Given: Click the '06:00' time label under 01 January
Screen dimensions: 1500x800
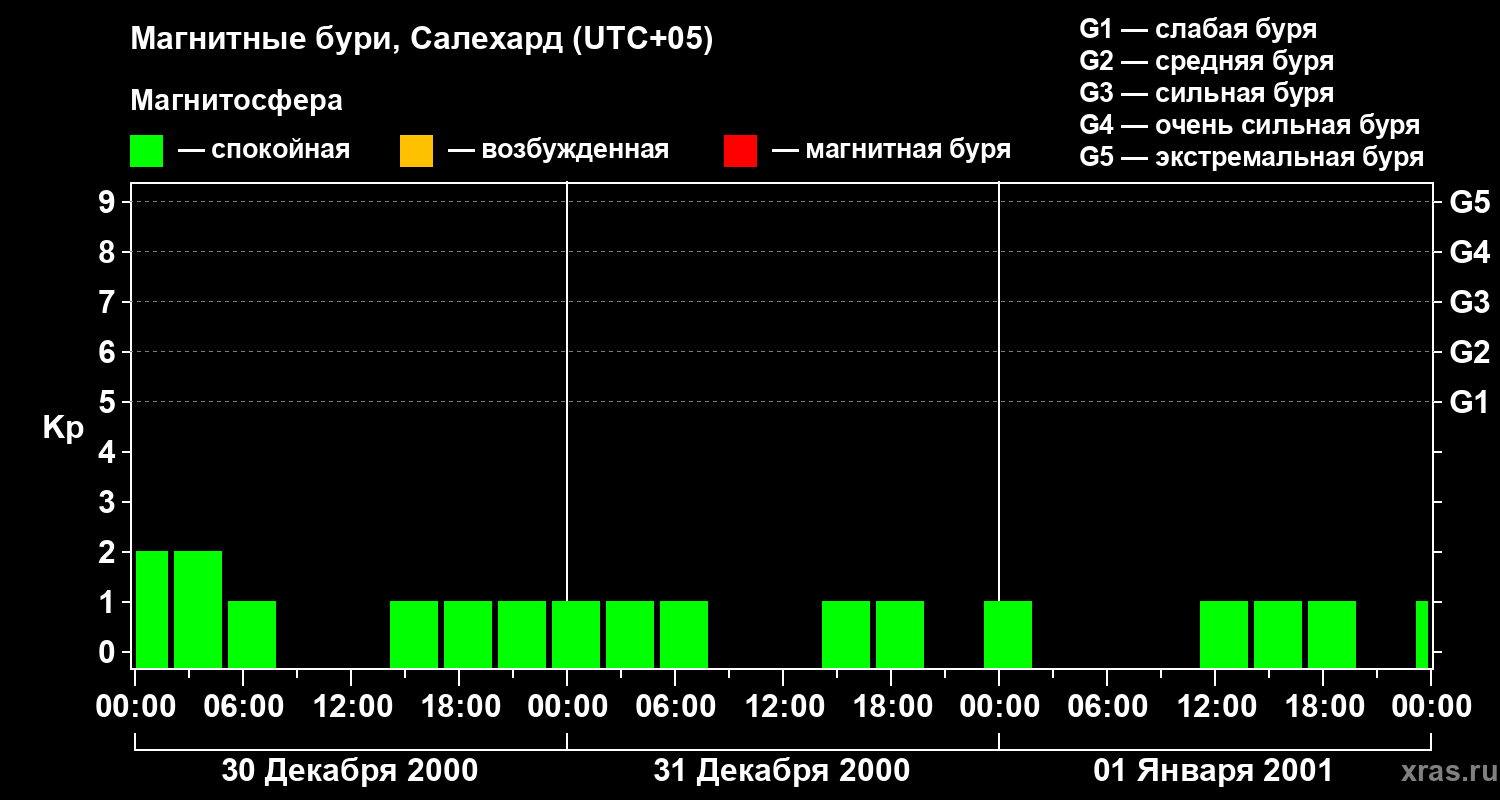Looking at the screenshot, I should 1107,707.
